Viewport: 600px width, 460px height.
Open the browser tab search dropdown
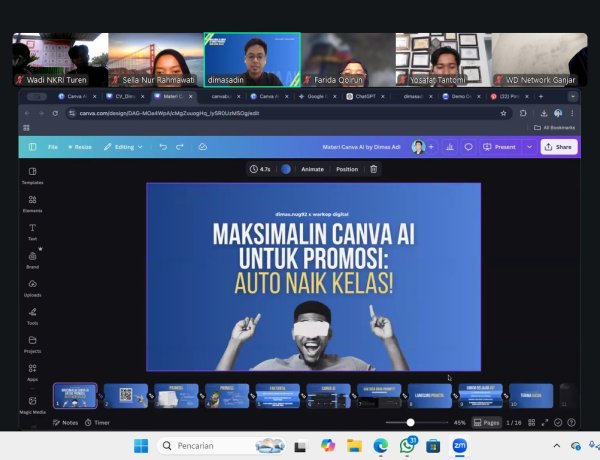(573, 96)
